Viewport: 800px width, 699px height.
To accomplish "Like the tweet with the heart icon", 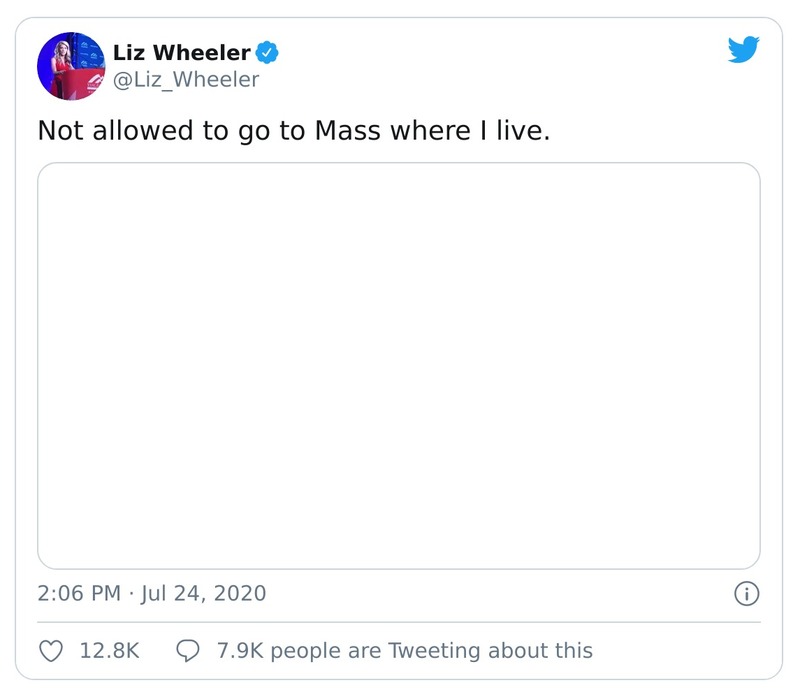I will (51, 651).
